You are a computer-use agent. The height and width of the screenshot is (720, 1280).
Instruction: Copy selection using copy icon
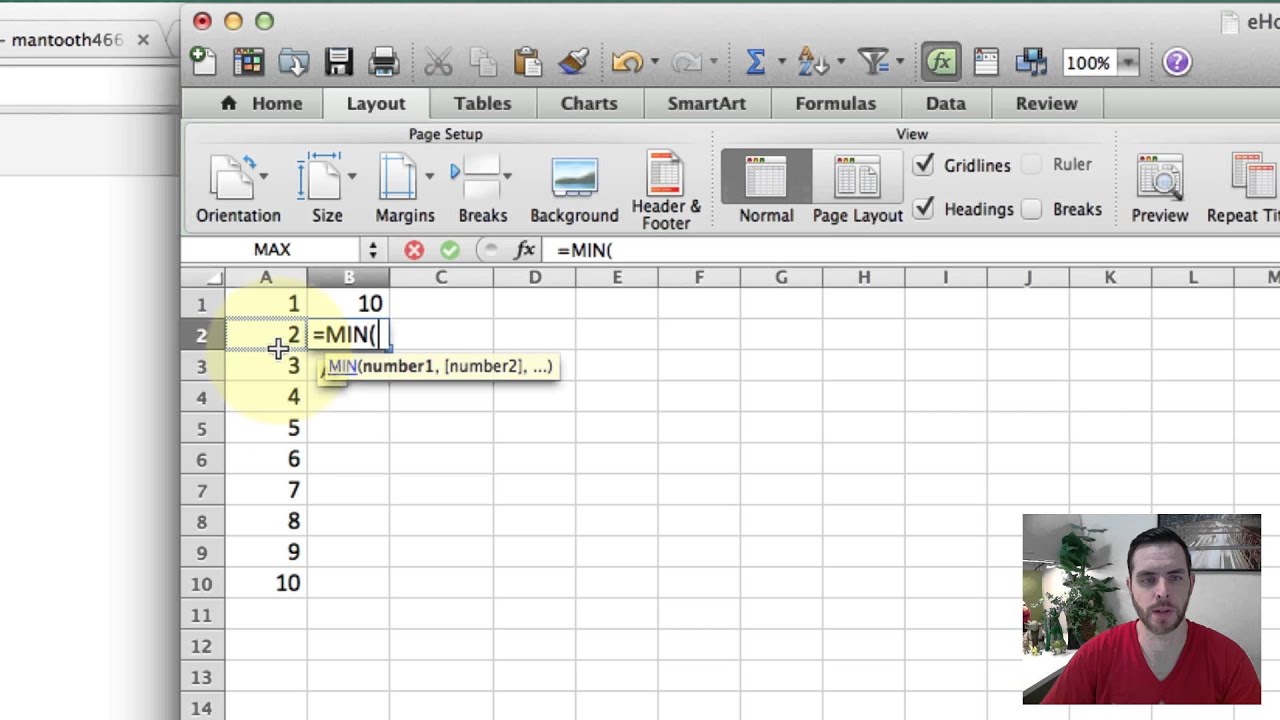(483, 62)
